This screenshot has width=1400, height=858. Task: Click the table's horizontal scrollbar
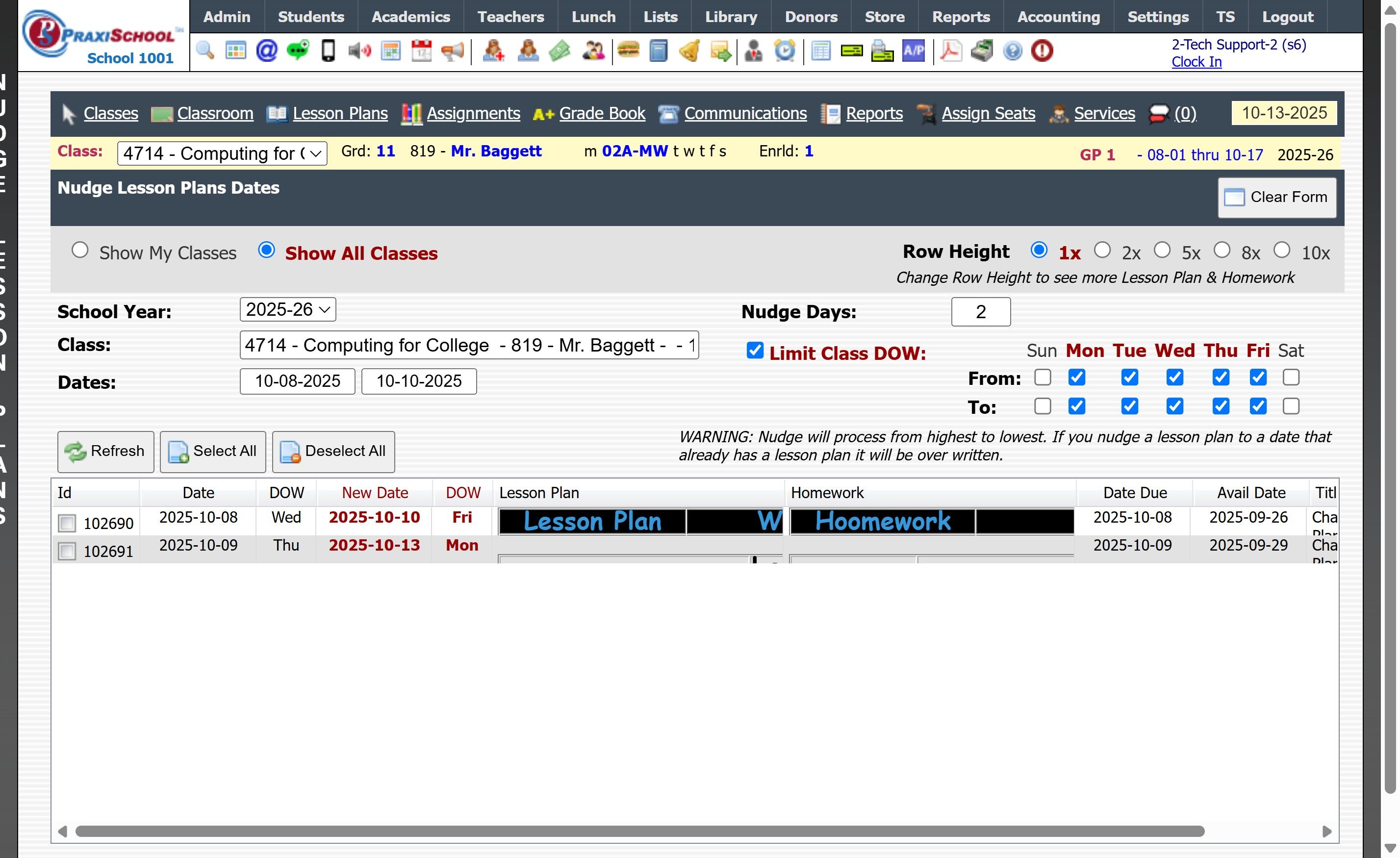click(639, 832)
